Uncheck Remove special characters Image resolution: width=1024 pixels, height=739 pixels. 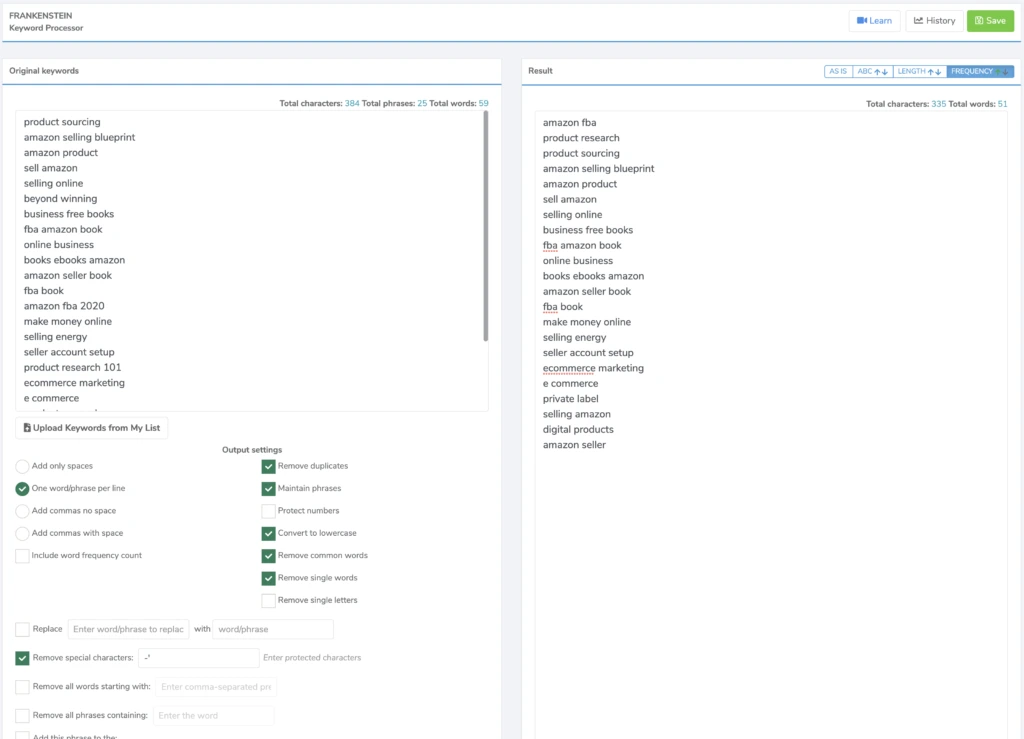point(22,658)
